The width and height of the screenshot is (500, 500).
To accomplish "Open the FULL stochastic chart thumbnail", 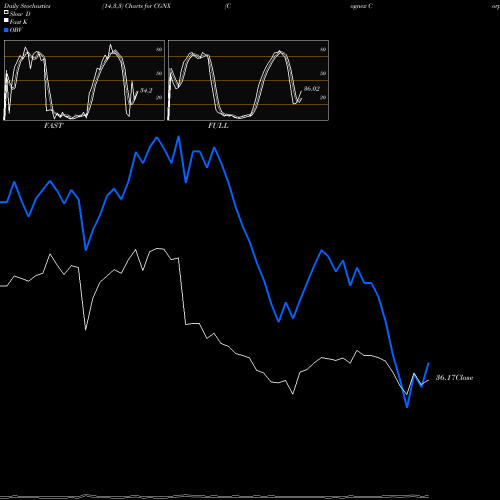I will 248,80.
